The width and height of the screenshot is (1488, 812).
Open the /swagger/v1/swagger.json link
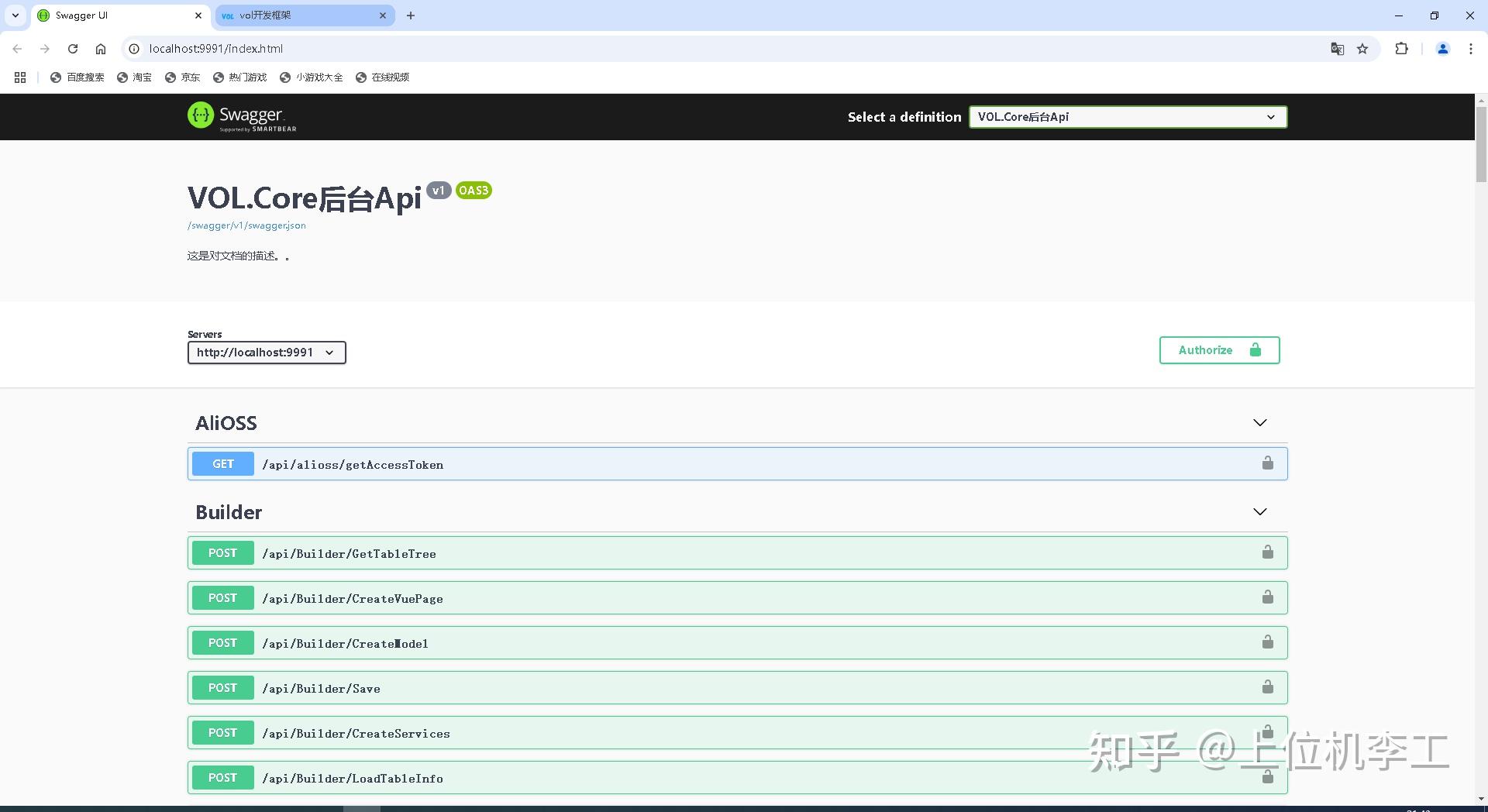click(x=246, y=225)
